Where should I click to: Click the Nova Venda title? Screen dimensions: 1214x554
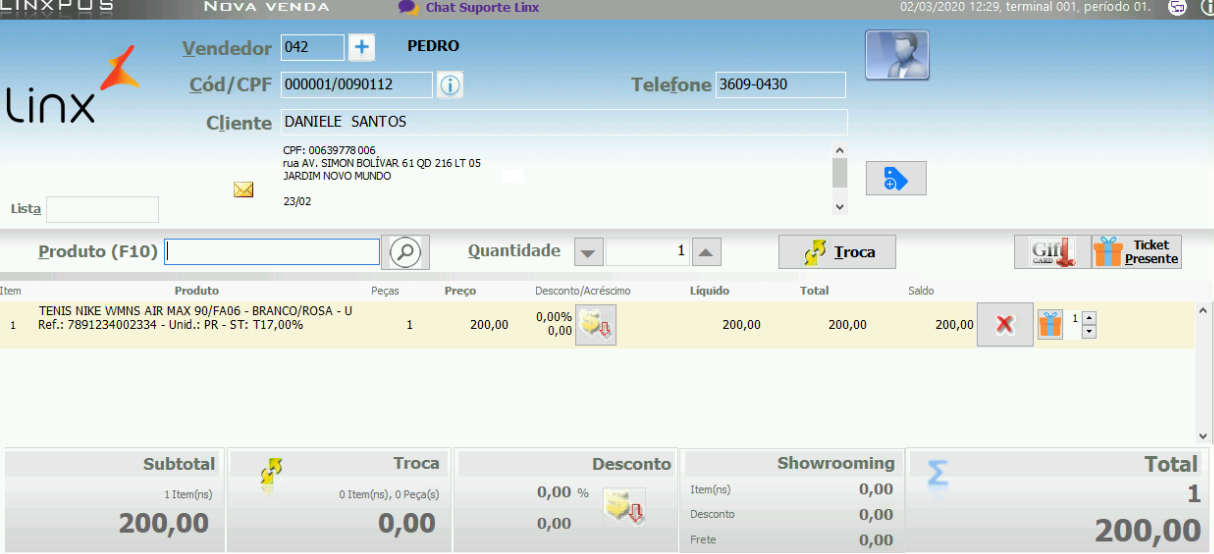point(266,7)
